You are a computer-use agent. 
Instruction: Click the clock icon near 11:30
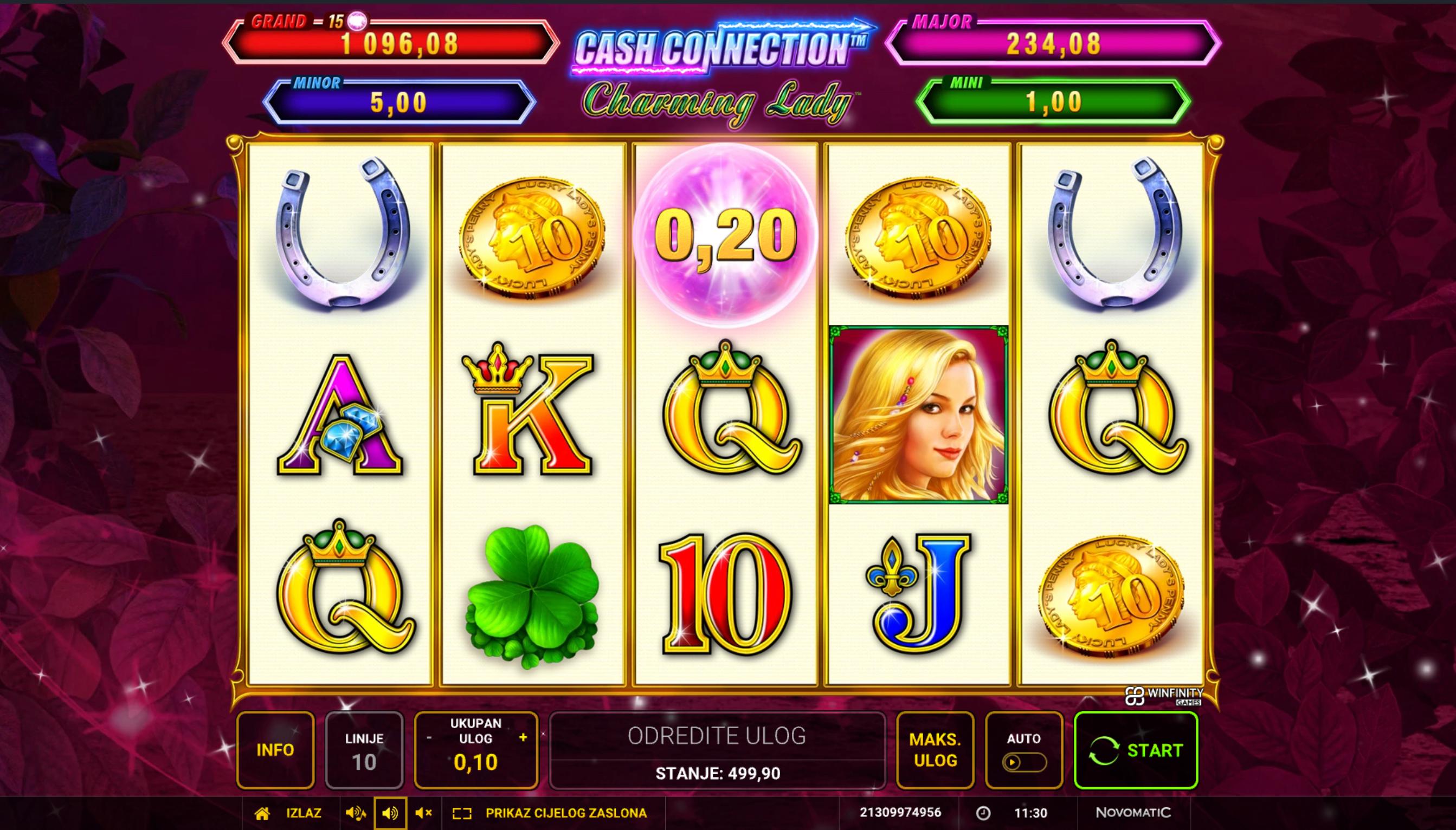(983, 813)
